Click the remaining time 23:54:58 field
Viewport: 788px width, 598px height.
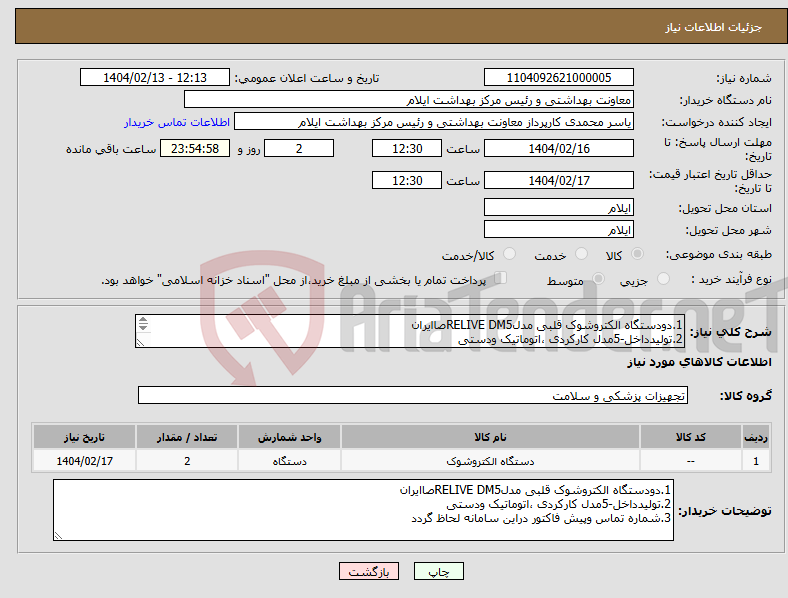pos(195,148)
